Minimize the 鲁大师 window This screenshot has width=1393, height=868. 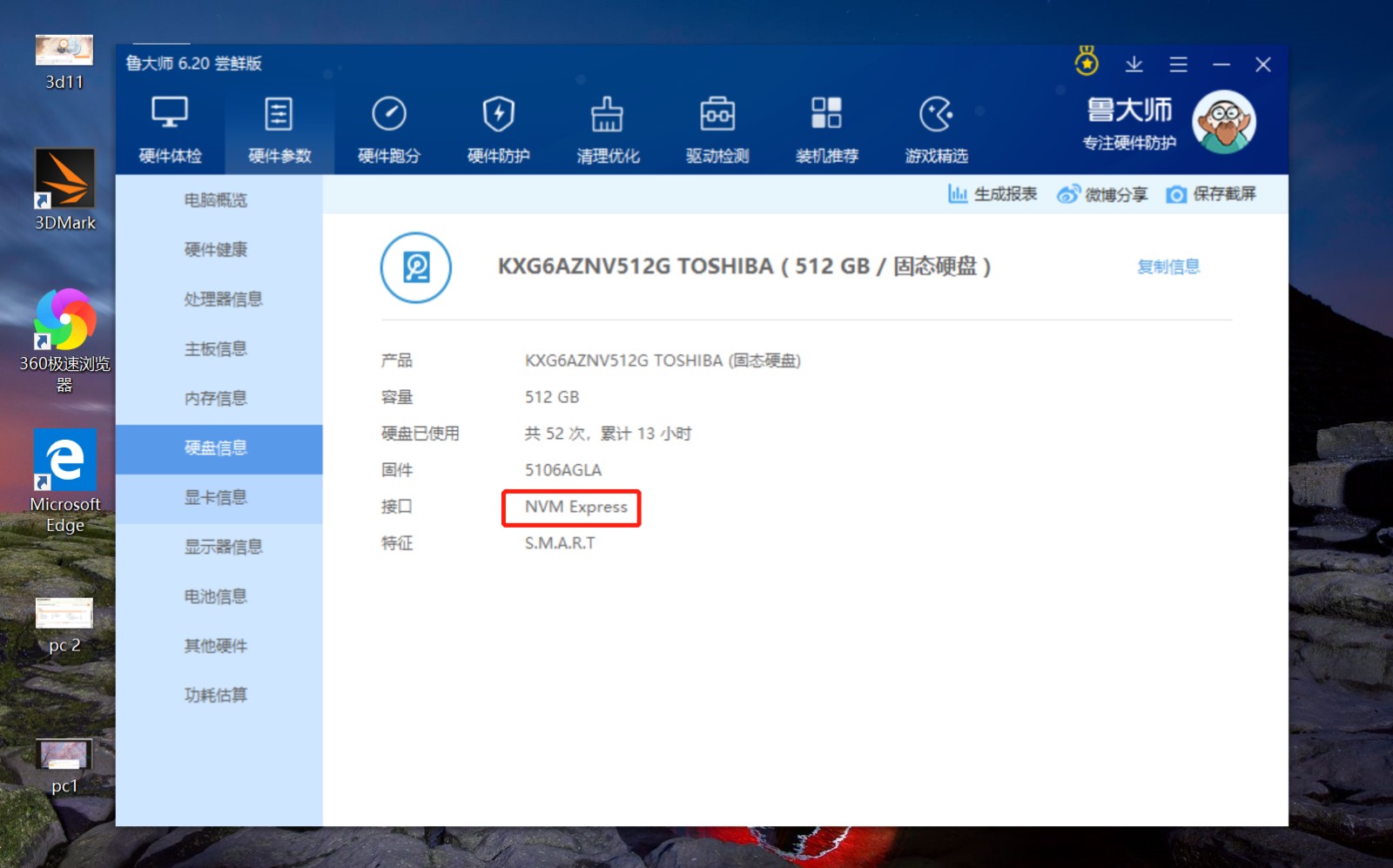pyautogui.click(x=1221, y=64)
